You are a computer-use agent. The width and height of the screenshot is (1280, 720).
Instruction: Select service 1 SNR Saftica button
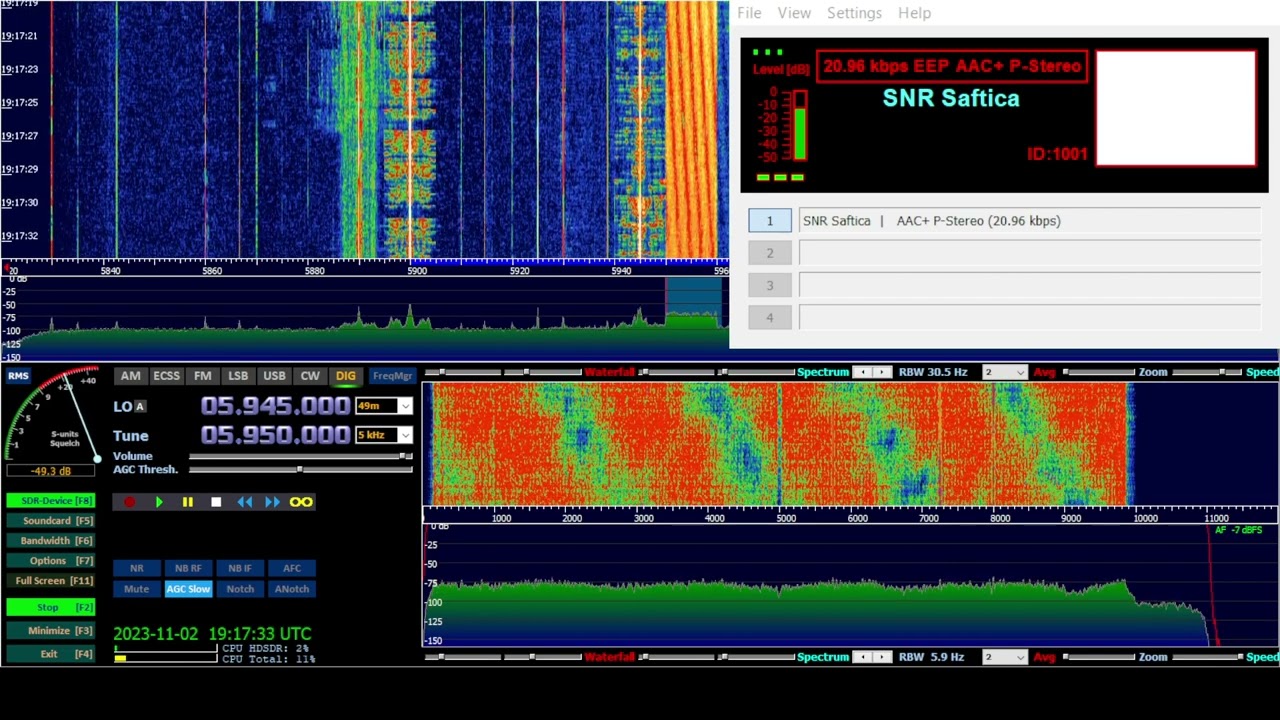tap(770, 221)
